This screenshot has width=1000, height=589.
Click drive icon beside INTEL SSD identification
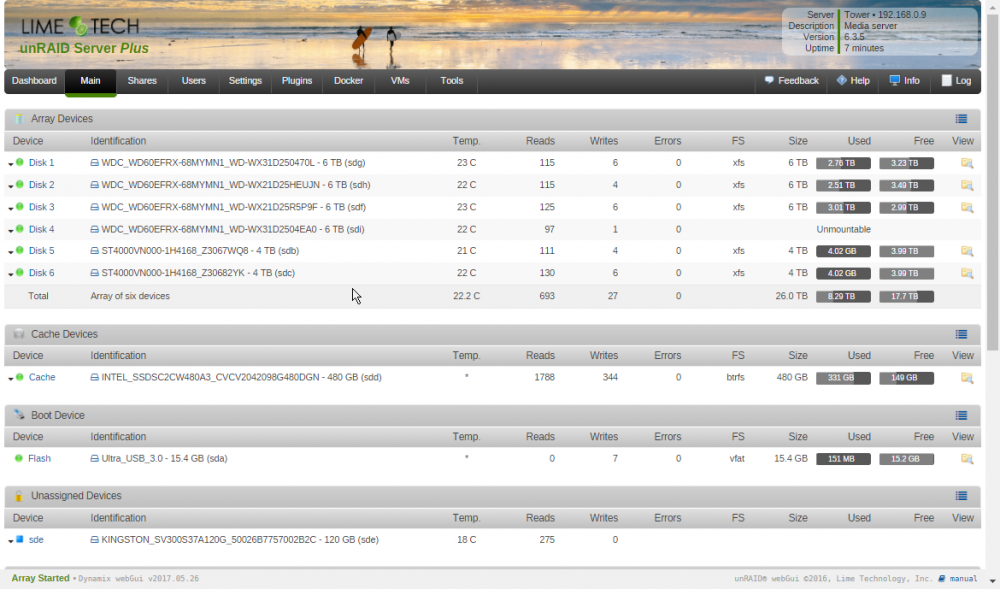[94, 377]
